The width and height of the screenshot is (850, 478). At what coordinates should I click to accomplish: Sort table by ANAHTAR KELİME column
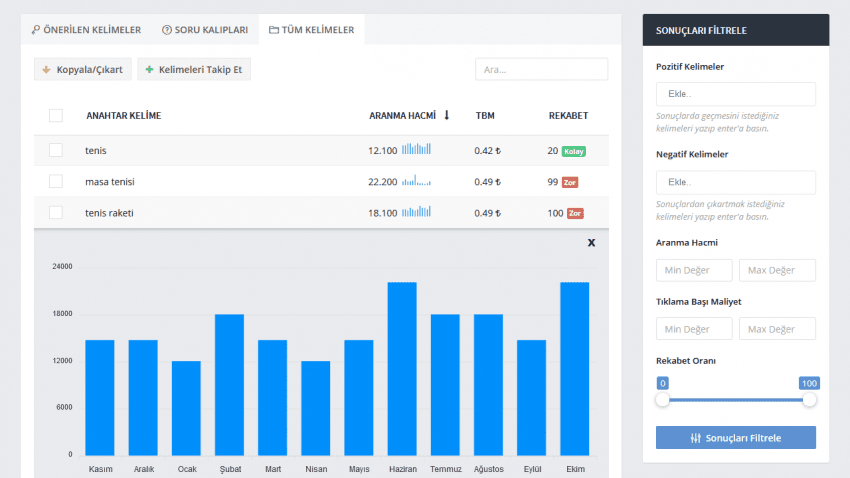(x=124, y=115)
